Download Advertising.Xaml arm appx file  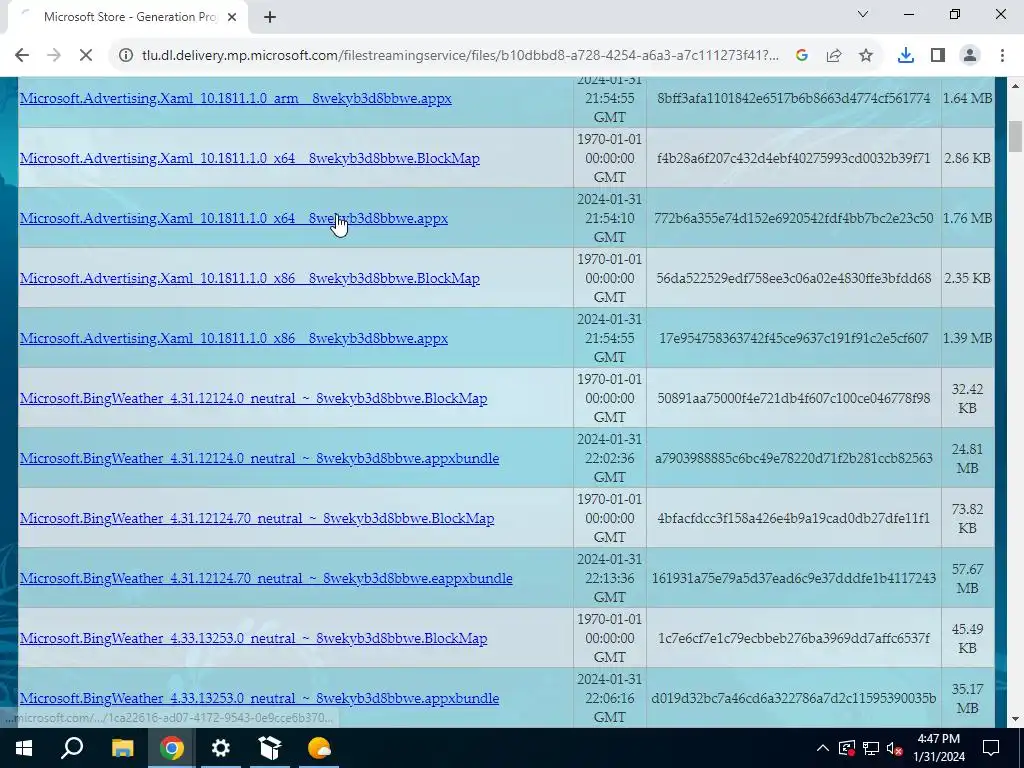[236, 98]
